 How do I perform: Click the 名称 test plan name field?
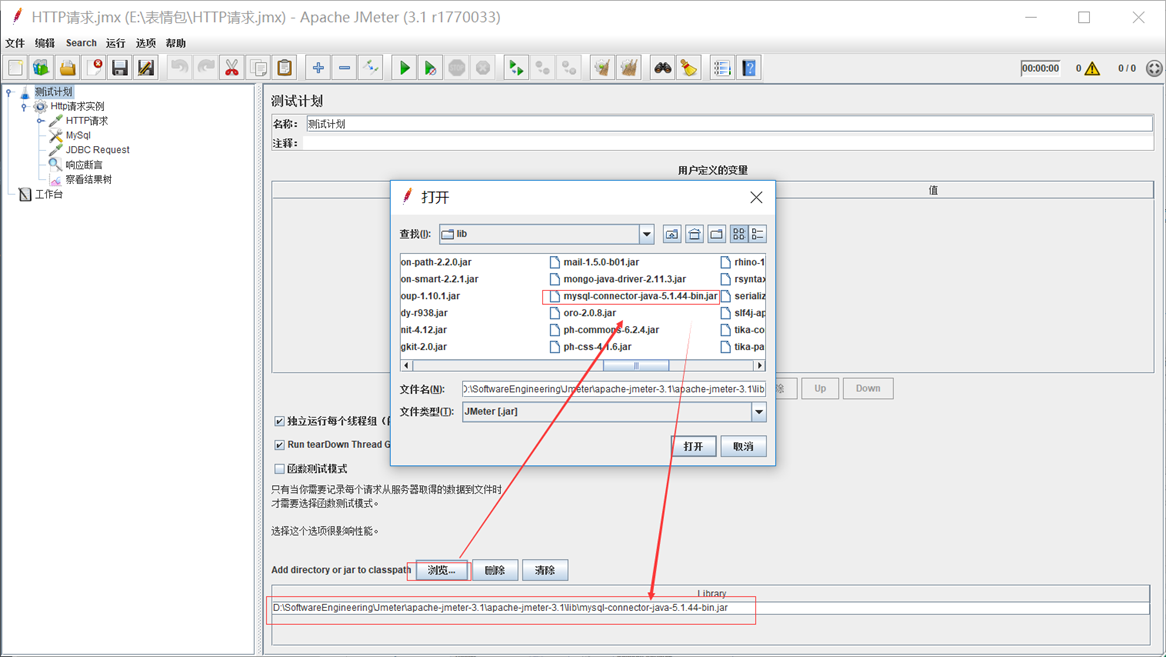click(x=729, y=124)
